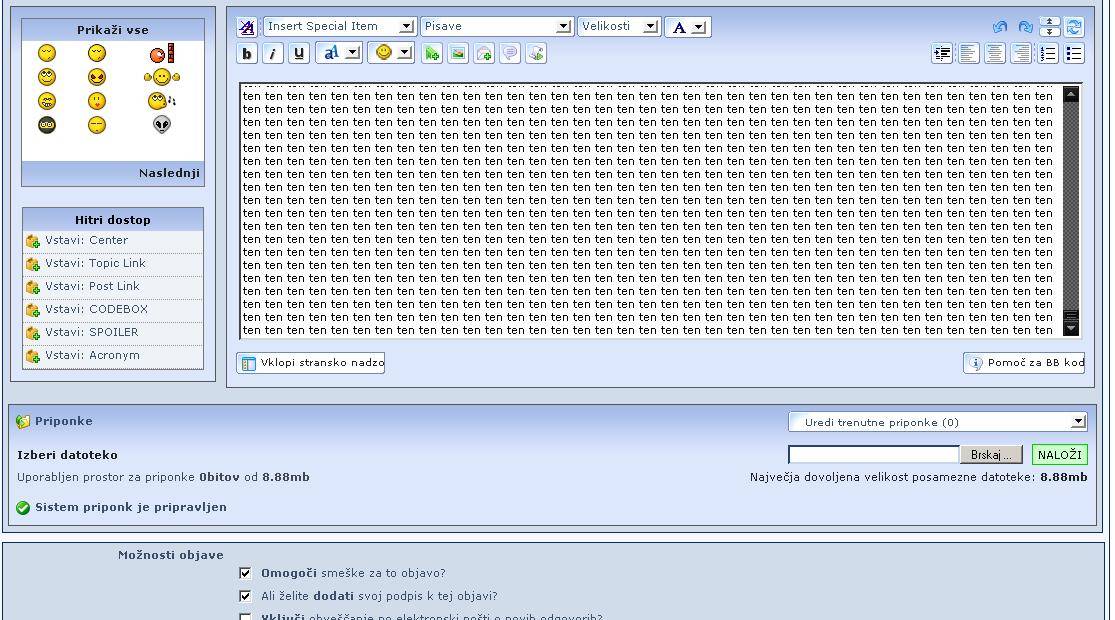Screen dimensions: 1115x620
Task: Shrink the editor with the up-arrow button
Action: pos(1050,22)
